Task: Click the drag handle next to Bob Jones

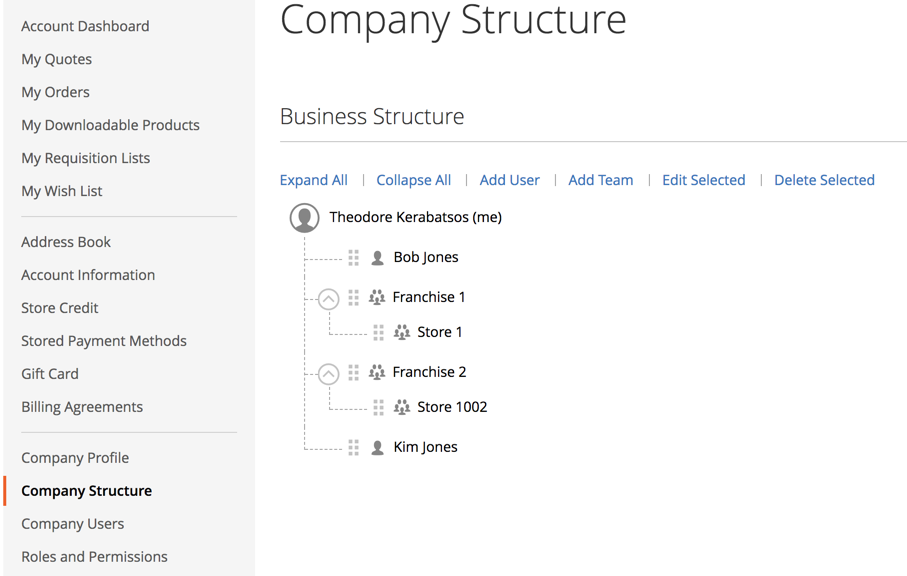Action: point(353,257)
